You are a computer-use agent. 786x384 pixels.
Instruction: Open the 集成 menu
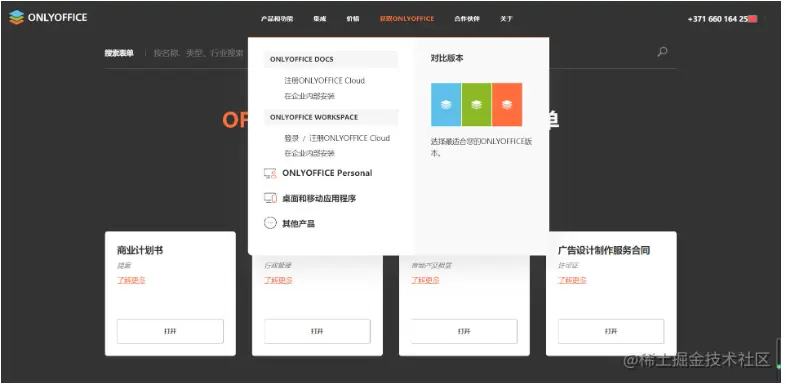coord(319,19)
